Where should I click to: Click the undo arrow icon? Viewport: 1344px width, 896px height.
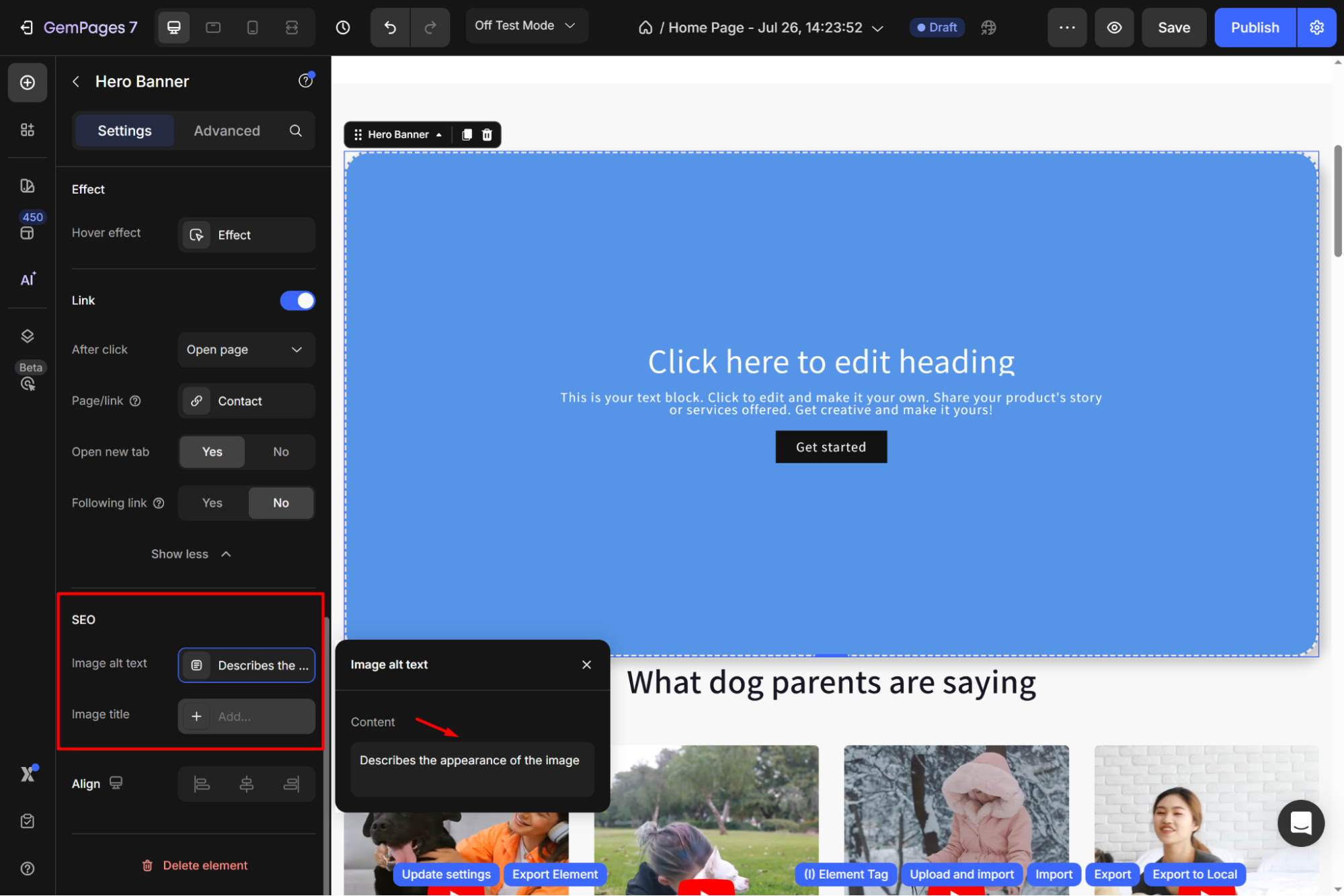[x=390, y=28]
